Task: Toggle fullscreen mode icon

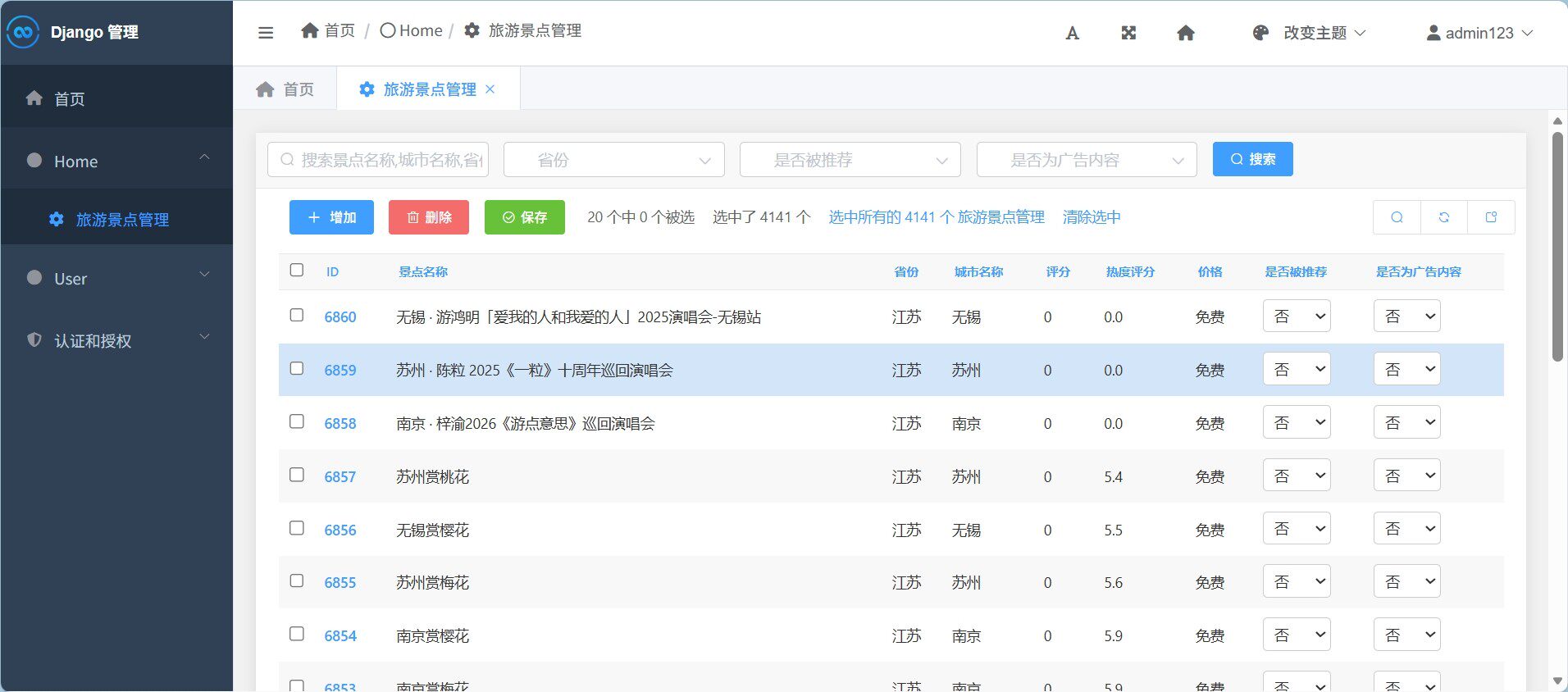Action: 1128,33
